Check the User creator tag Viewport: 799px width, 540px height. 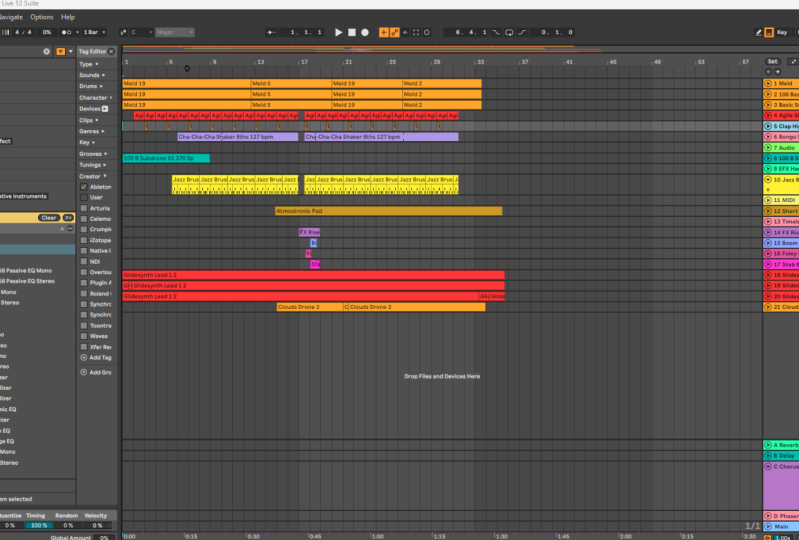coord(84,197)
